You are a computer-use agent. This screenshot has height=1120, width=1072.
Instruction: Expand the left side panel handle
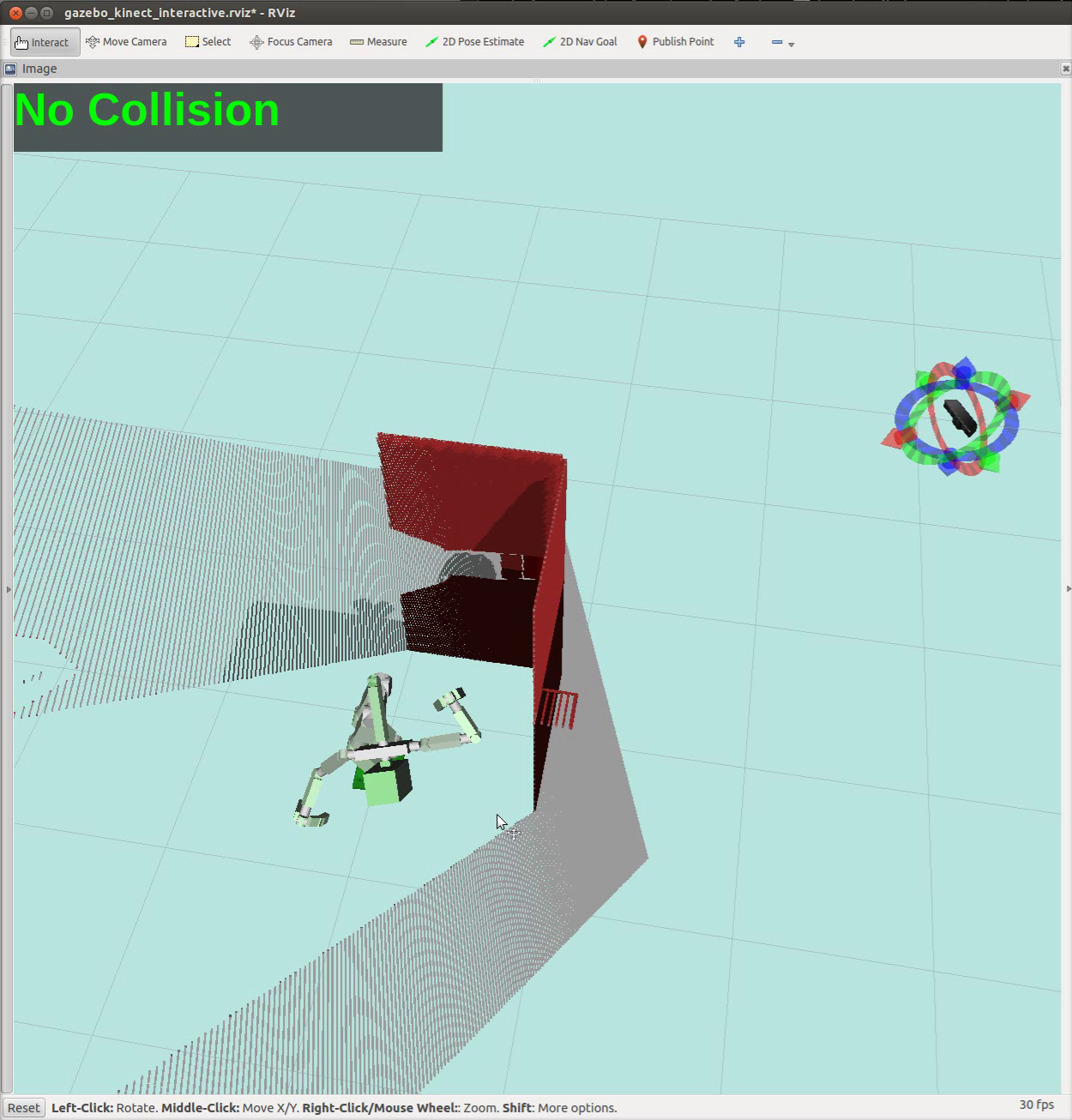[x=9, y=589]
